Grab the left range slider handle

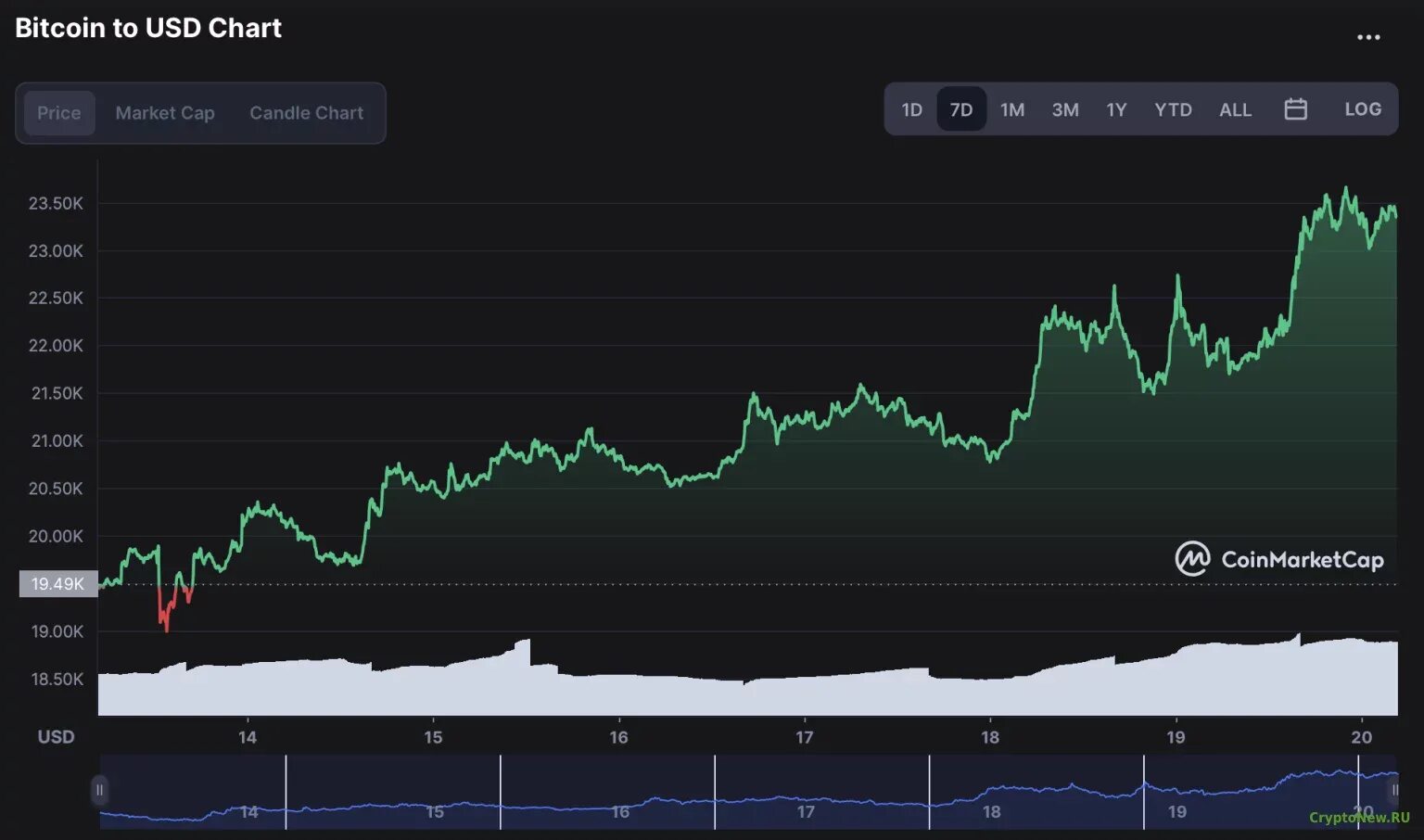[x=98, y=791]
